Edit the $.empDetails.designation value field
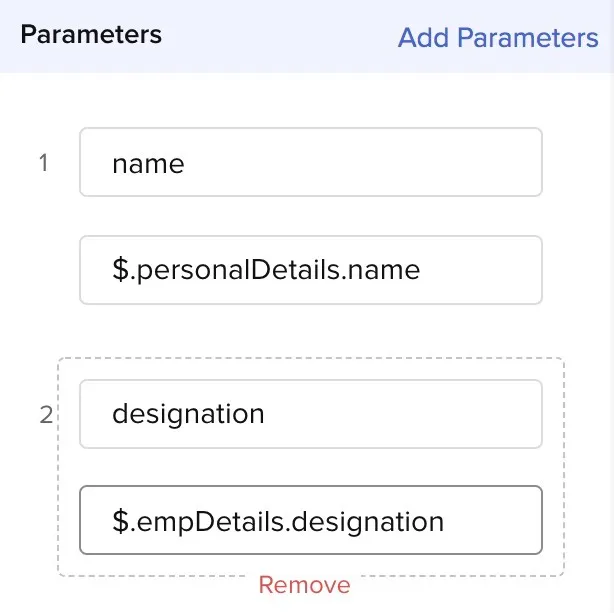614x613 pixels. (x=311, y=520)
